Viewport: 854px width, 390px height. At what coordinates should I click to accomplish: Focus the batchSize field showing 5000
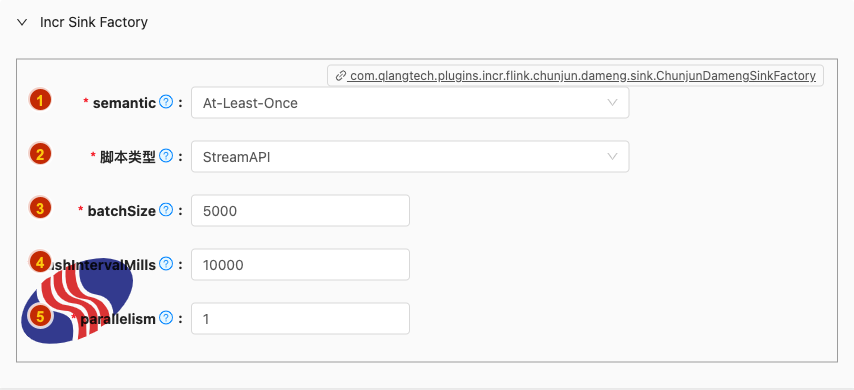pyautogui.click(x=300, y=211)
